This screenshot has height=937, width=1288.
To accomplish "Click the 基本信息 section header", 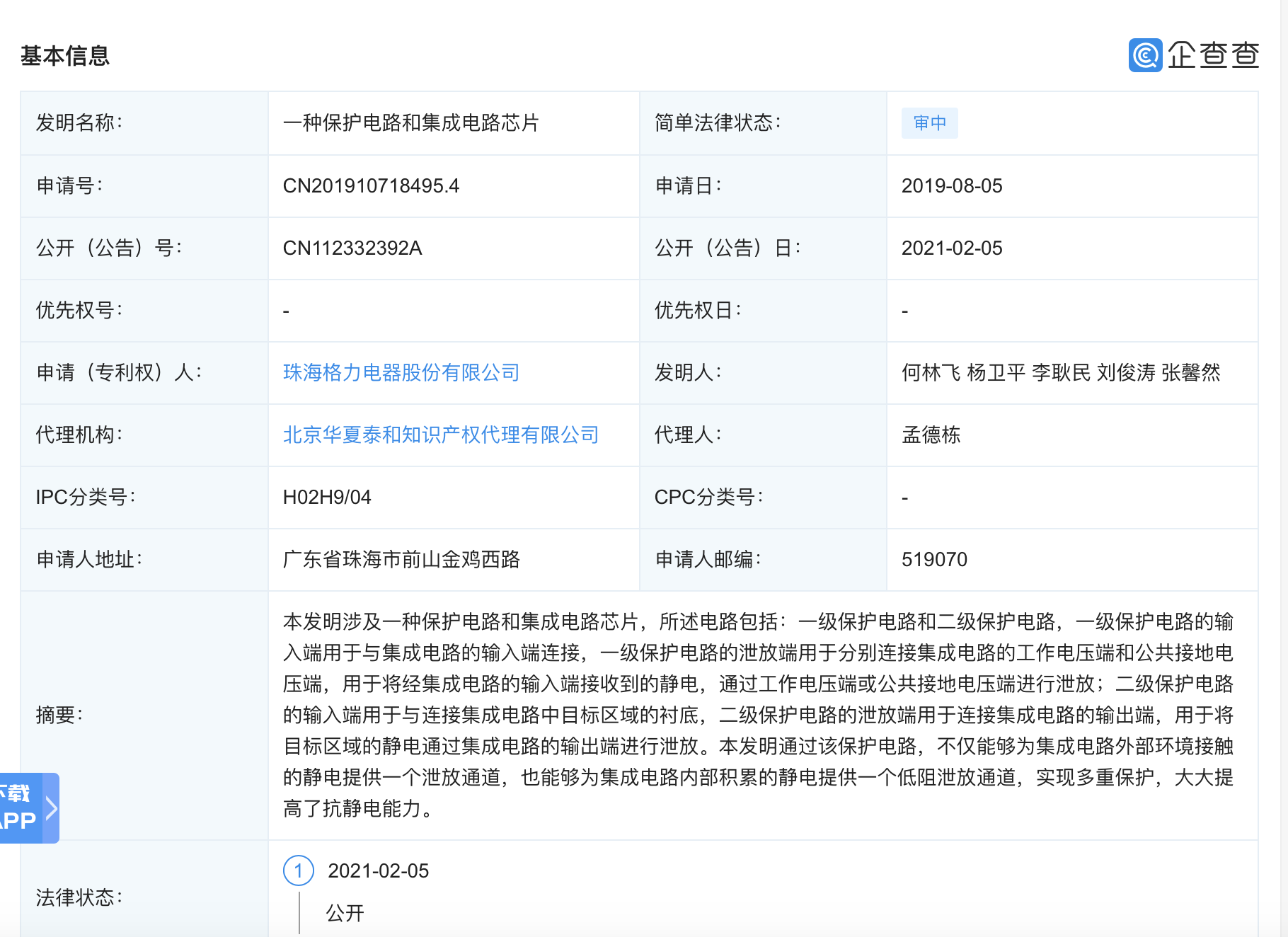I will 66,55.
